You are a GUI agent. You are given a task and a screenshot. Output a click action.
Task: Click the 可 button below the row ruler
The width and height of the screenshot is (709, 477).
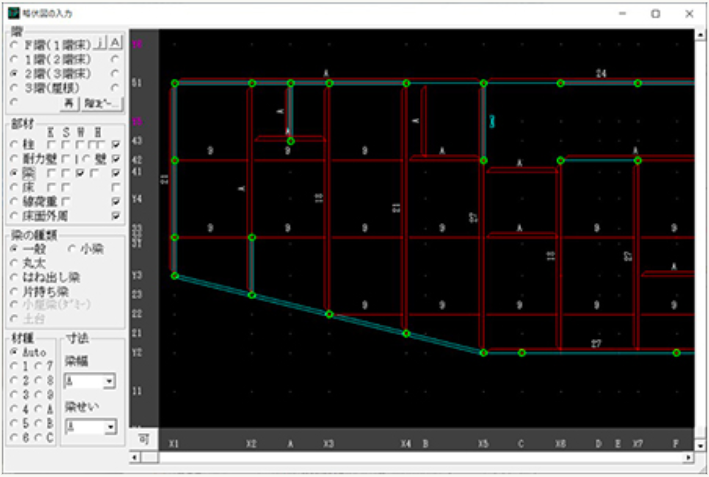143,438
